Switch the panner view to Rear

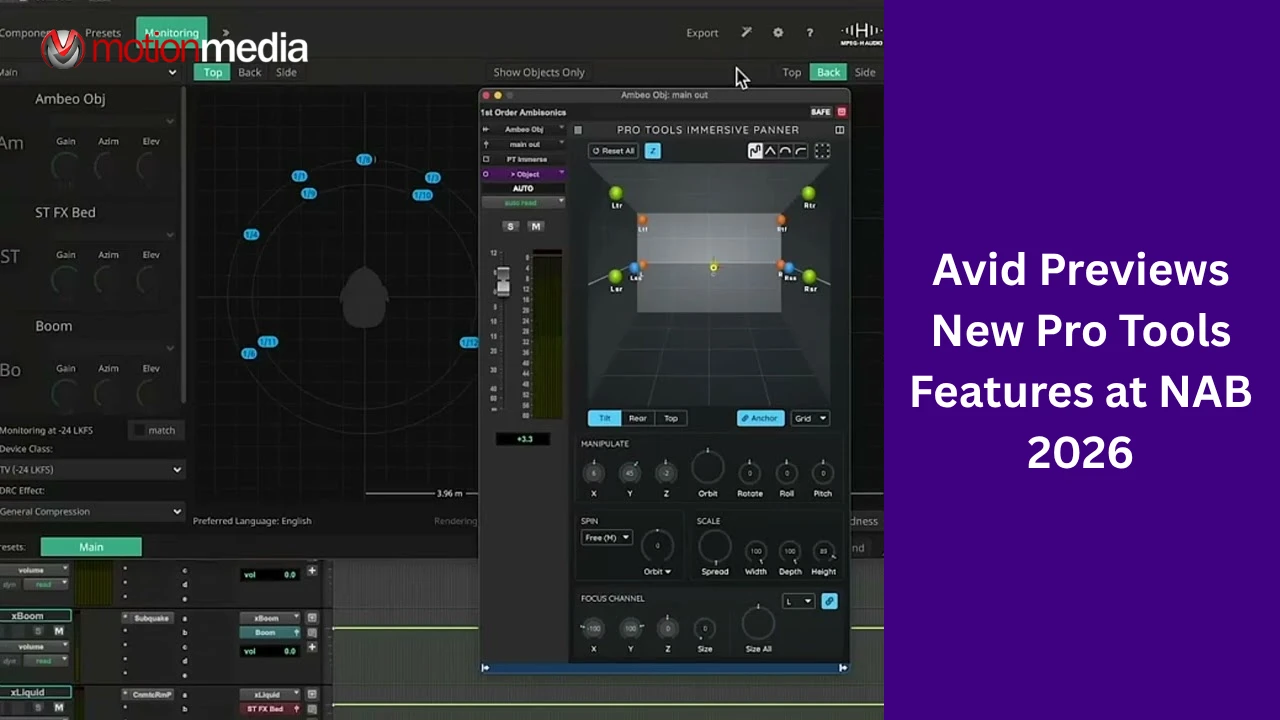(x=639, y=418)
